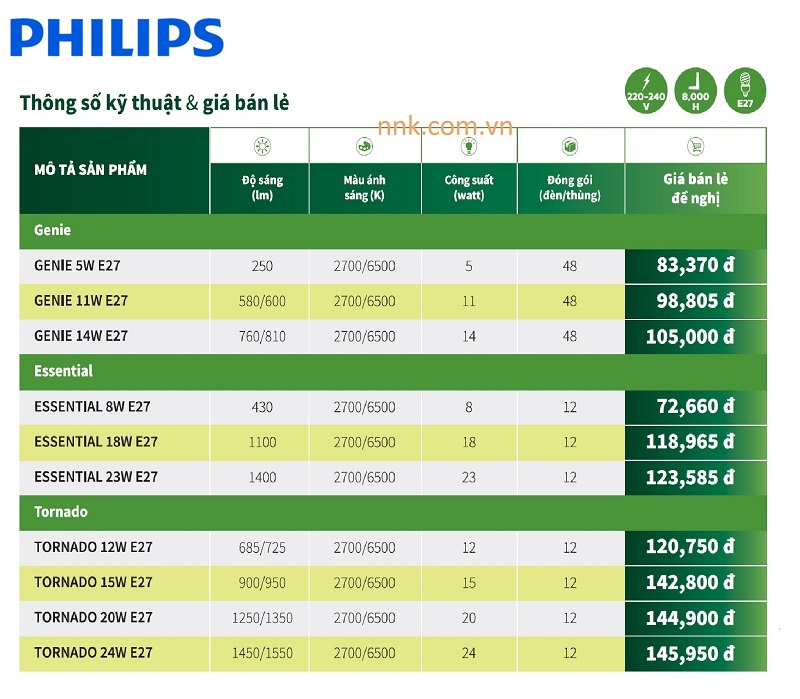This screenshot has width=800, height=699.
Task: Select the Essential section header row
Action: (63, 371)
